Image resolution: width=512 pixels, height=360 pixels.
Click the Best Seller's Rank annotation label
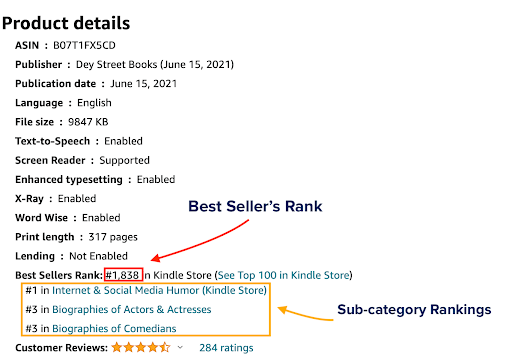[255, 206]
